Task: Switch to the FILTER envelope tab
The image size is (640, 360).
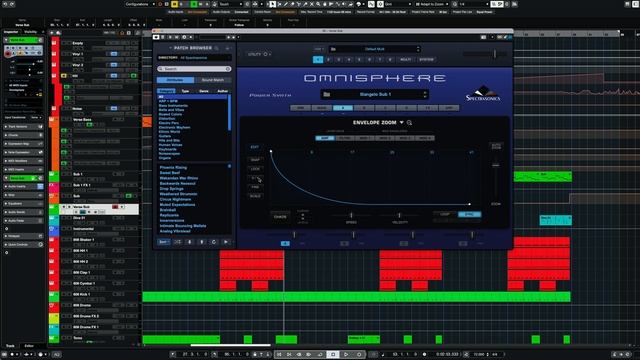Action: click(x=345, y=138)
